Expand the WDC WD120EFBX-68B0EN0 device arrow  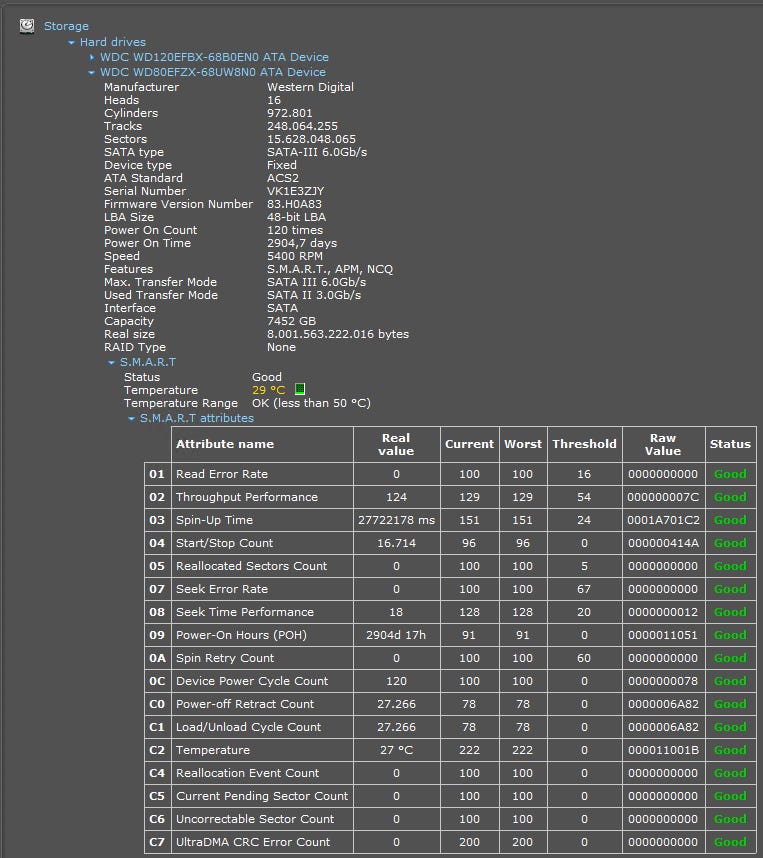[92, 58]
